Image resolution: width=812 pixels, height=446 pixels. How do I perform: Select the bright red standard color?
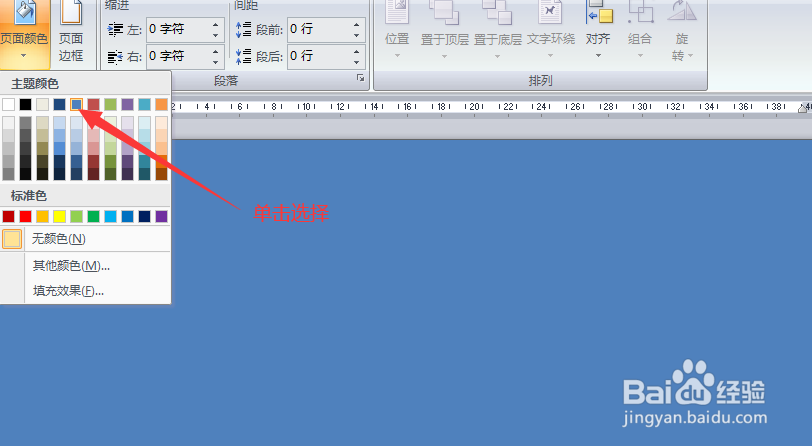(25, 216)
